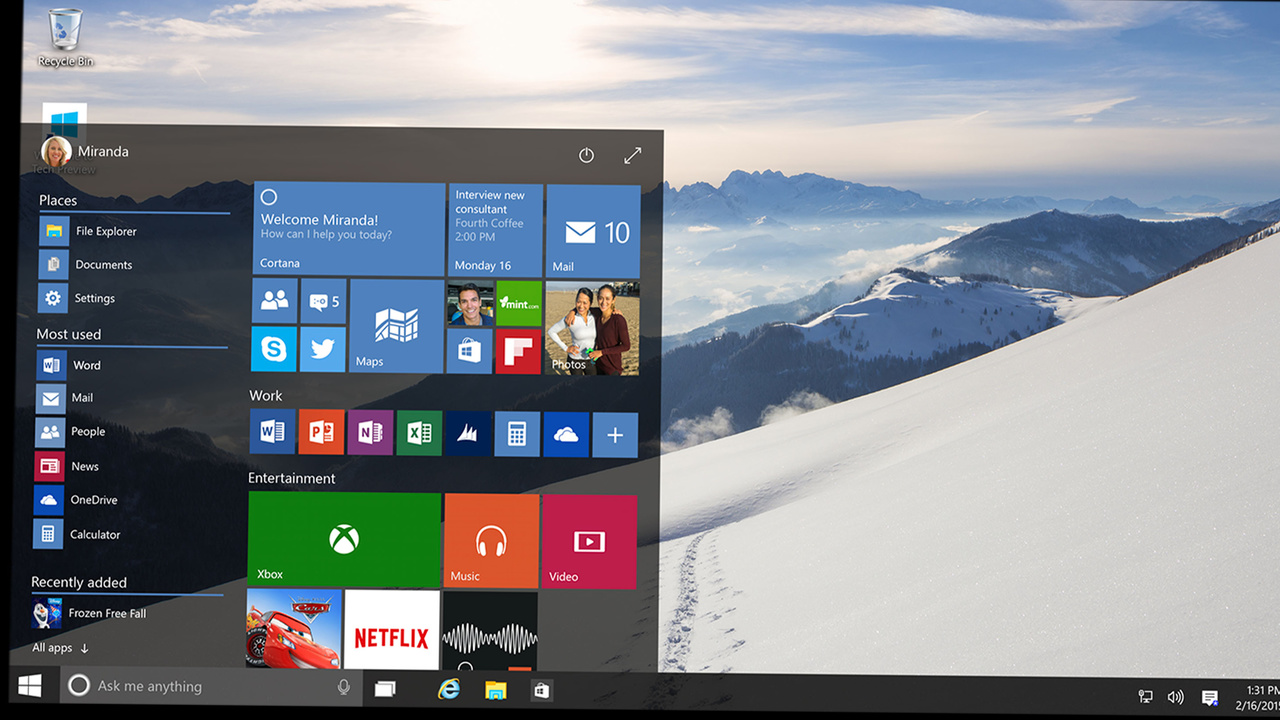This screenshot has width=1280, height=720.
Task: Open OneDrive in Most used list
Action: pos(131,500)
